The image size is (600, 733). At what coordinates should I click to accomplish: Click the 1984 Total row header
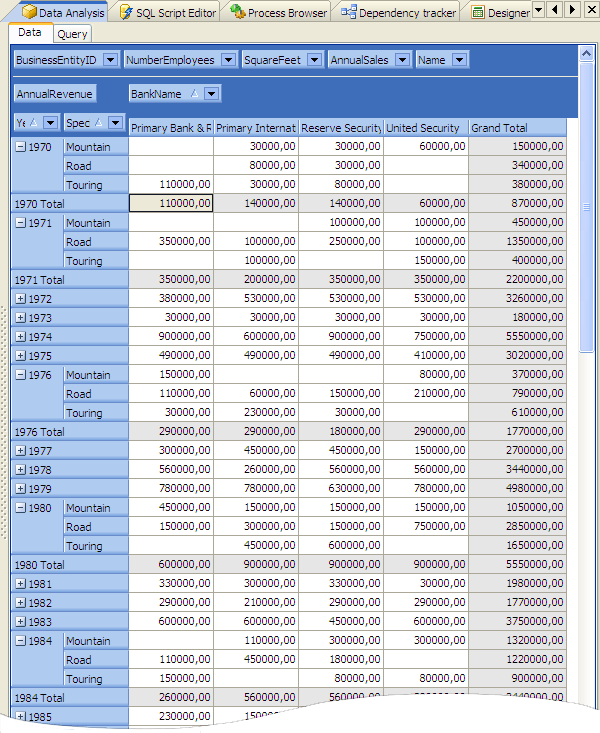point(70,697)
